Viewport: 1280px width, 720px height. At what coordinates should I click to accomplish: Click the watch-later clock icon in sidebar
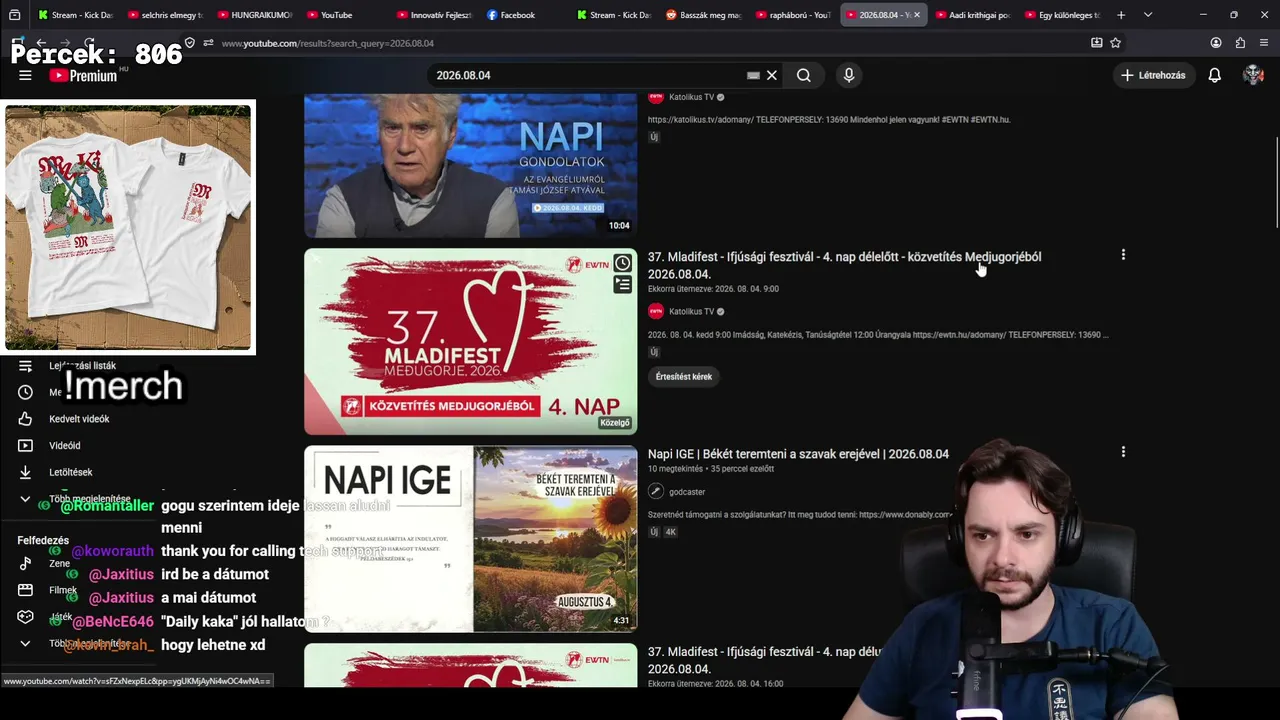tap(26, 392)
